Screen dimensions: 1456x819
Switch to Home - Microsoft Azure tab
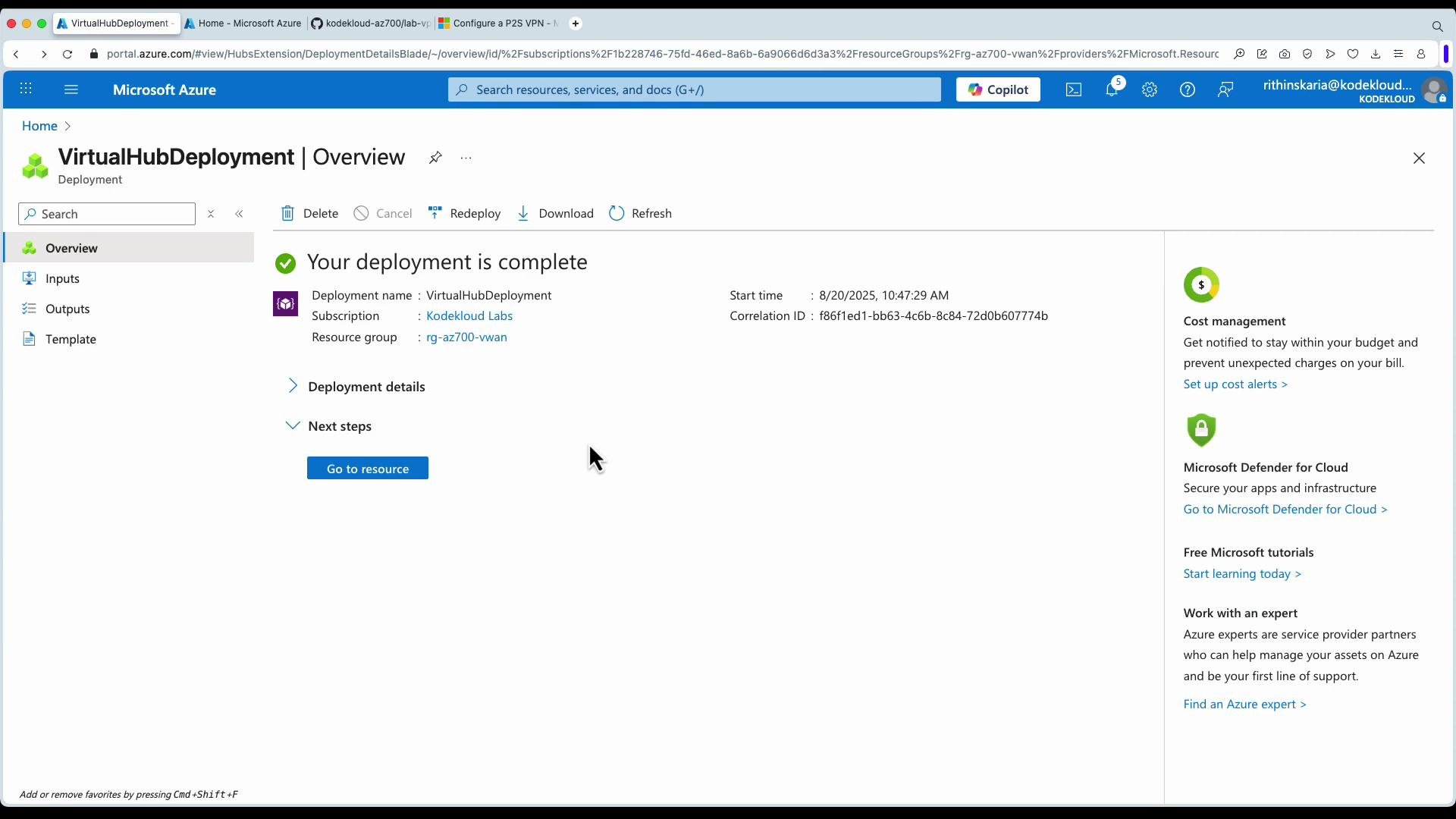243,24
